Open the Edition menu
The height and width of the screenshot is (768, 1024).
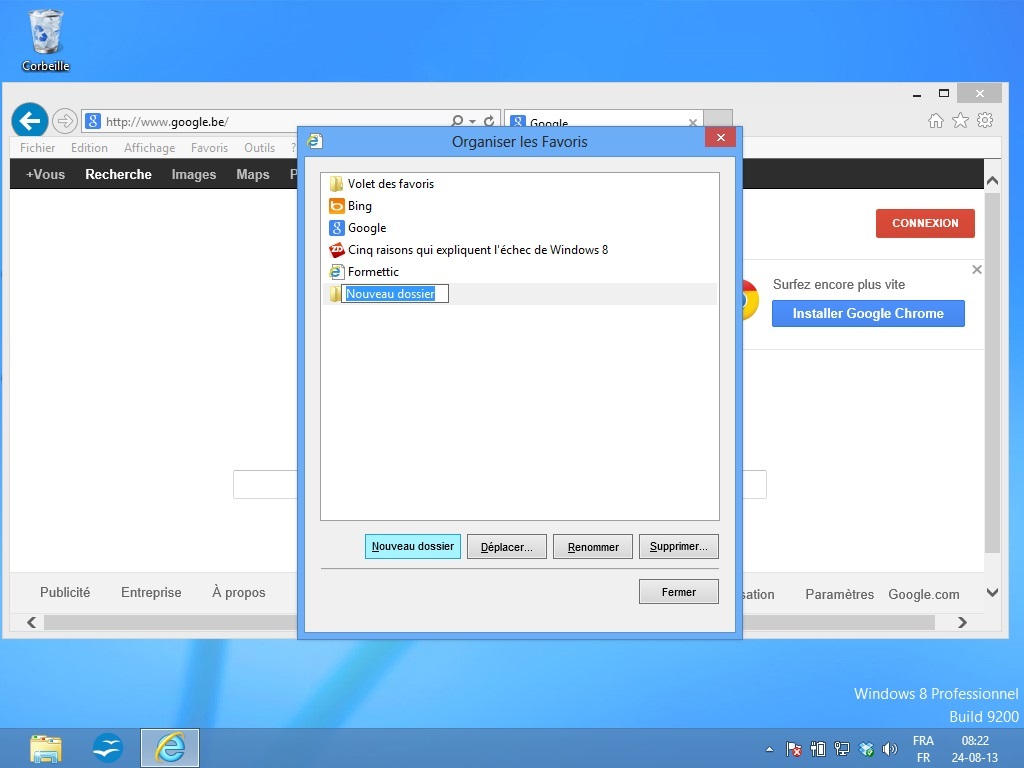click(x=89, y=148)
